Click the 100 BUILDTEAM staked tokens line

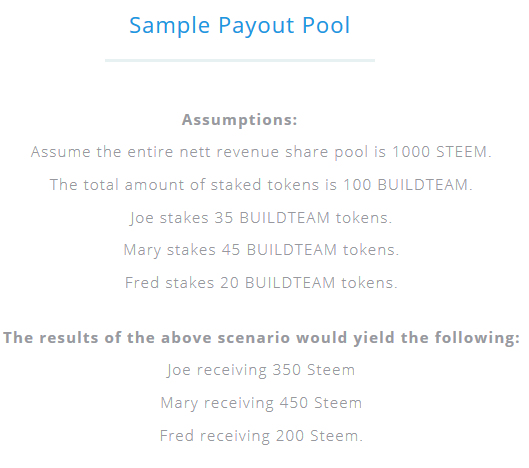point(261,185)
